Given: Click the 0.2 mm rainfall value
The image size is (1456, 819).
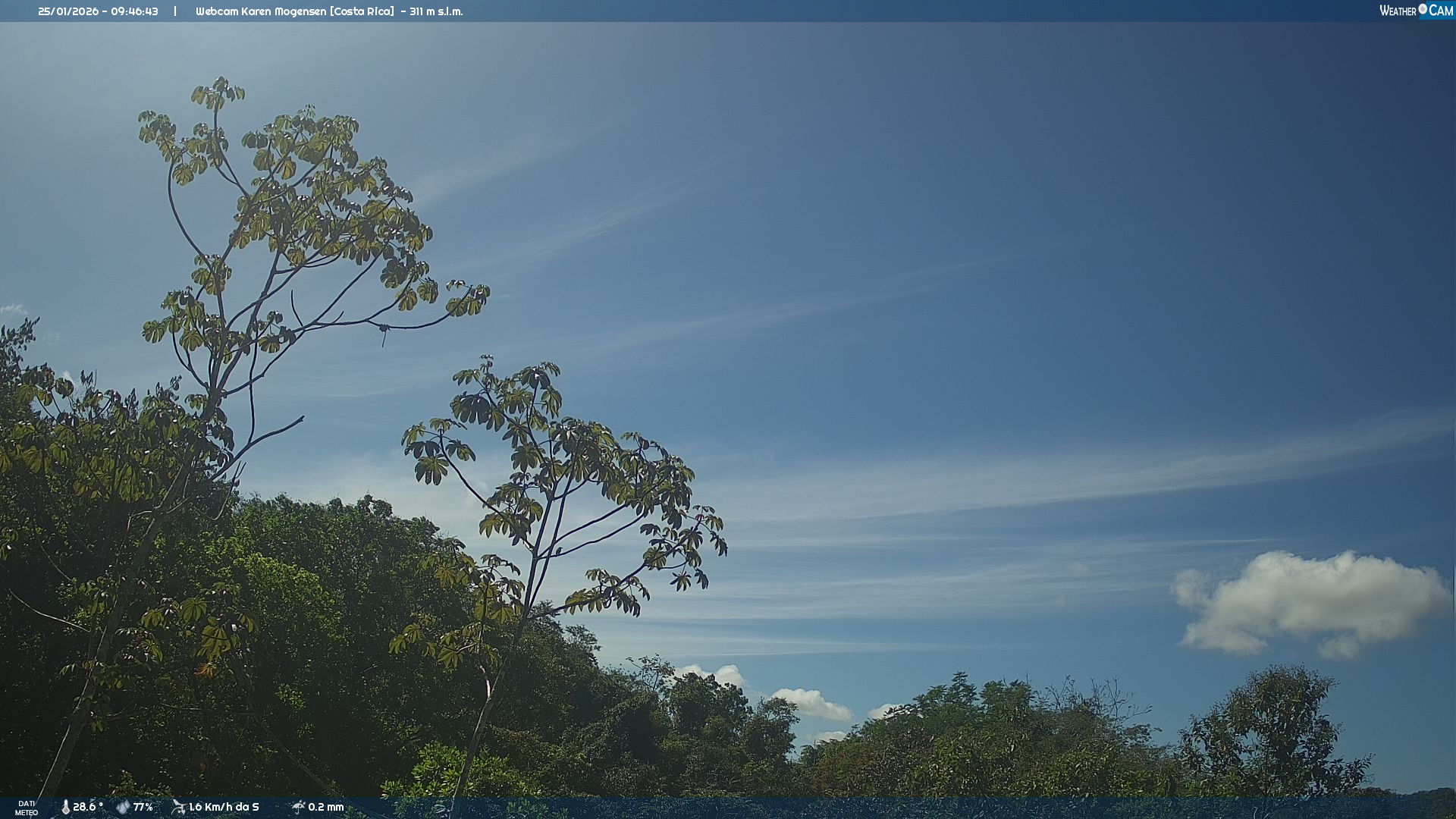Looking at the screenshot, I should (326, 807).
